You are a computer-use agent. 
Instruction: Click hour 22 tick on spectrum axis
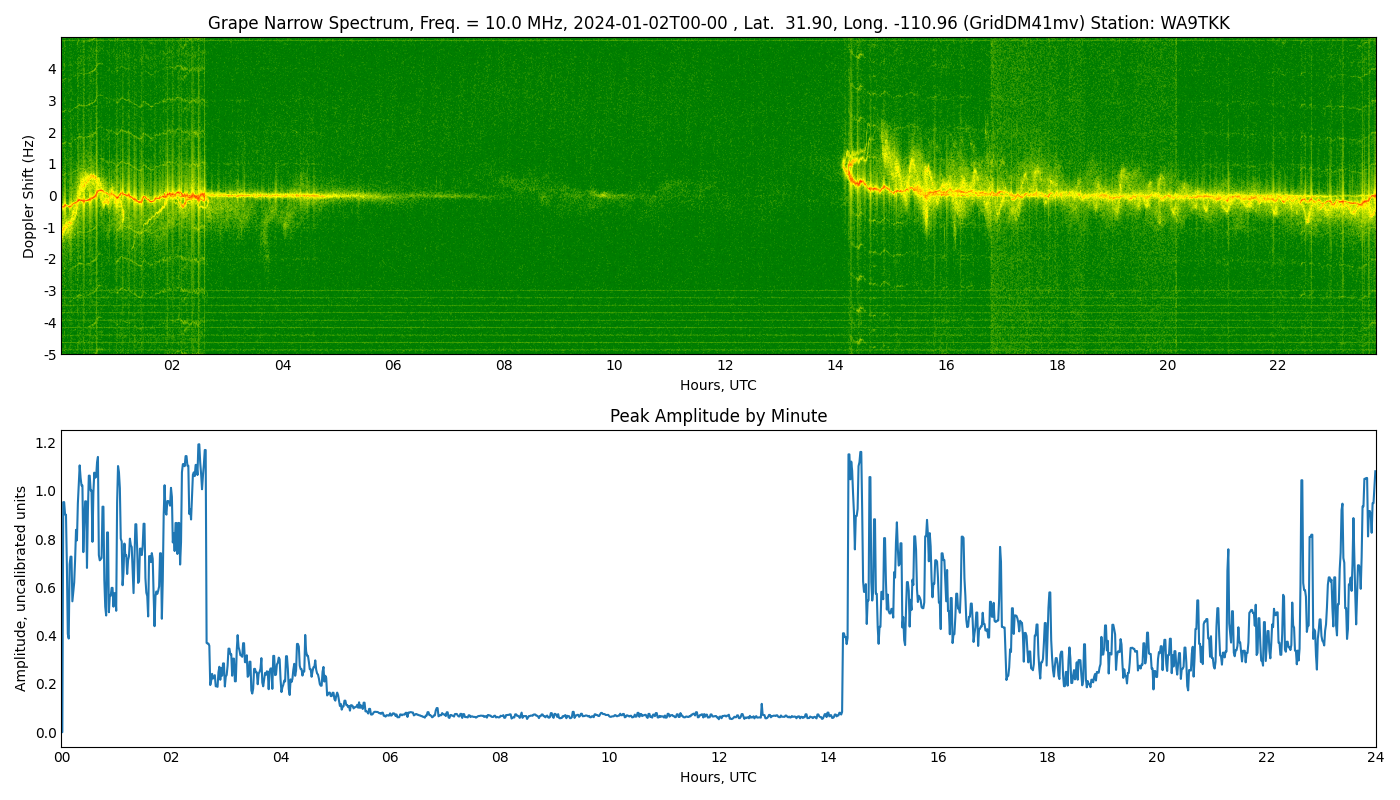coord(1278,365)
